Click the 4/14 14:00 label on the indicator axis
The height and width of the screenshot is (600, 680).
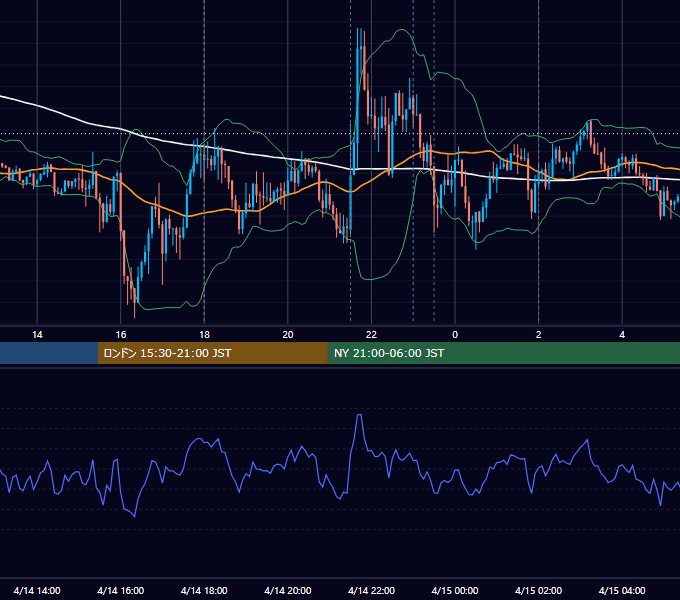pos(37,590)
